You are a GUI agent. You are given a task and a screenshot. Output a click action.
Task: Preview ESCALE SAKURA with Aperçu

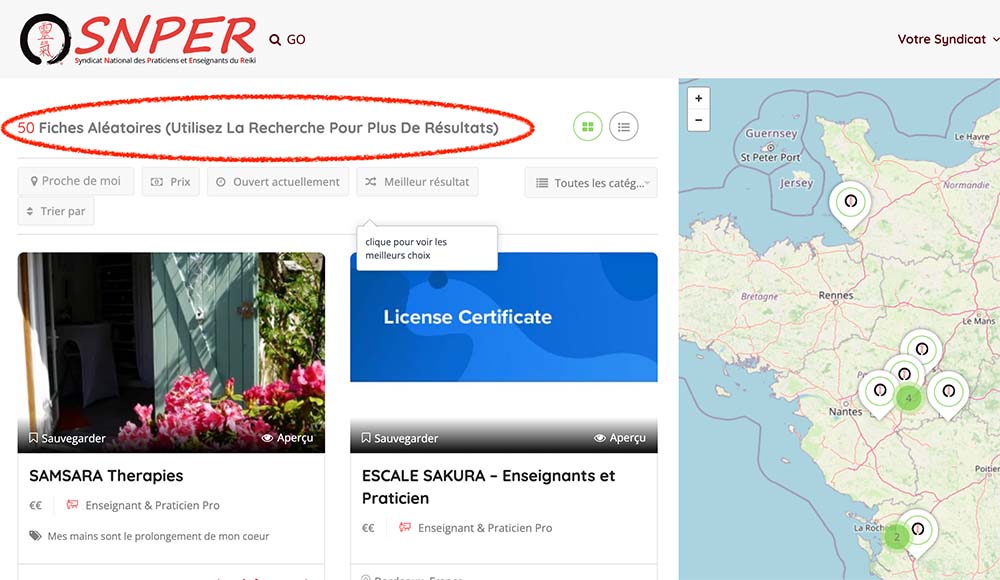click(x=619, y=438)
